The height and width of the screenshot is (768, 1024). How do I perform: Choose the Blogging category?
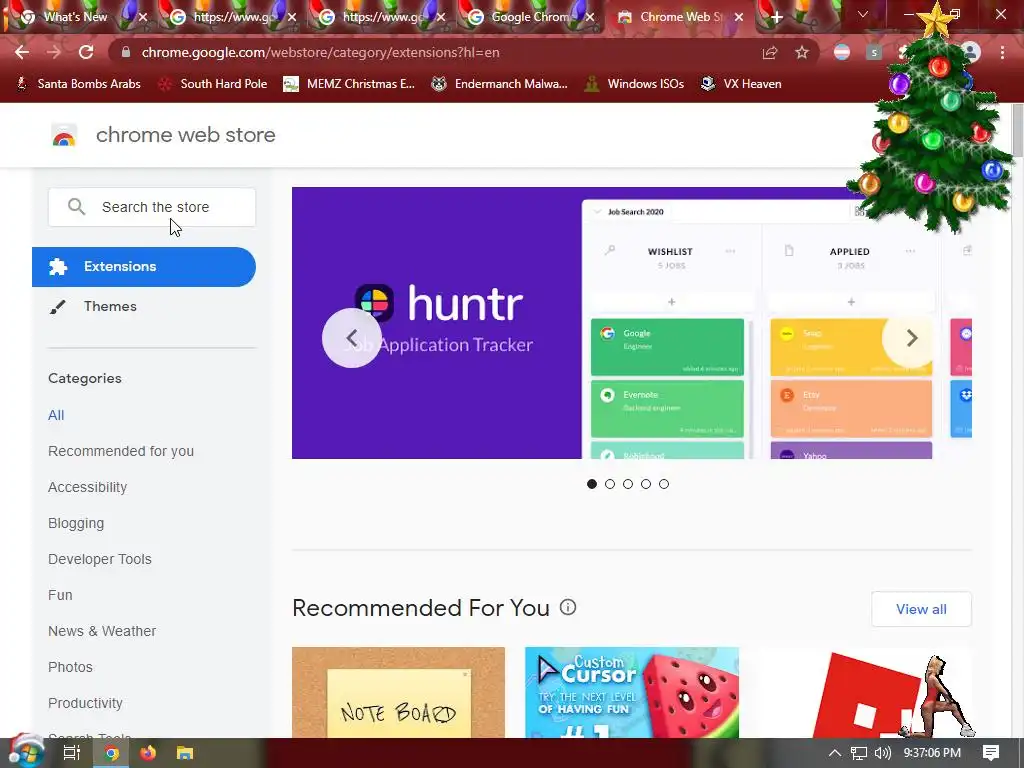76,523
